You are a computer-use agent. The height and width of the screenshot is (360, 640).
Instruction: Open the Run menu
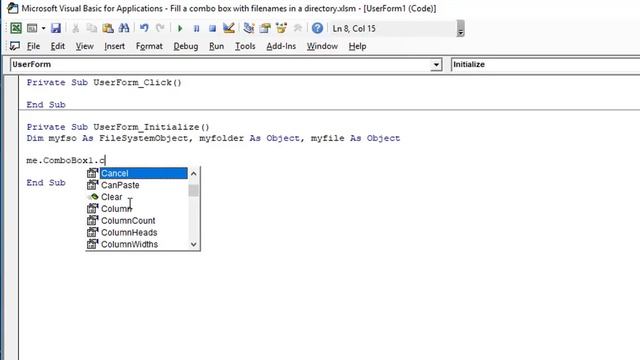216,46
